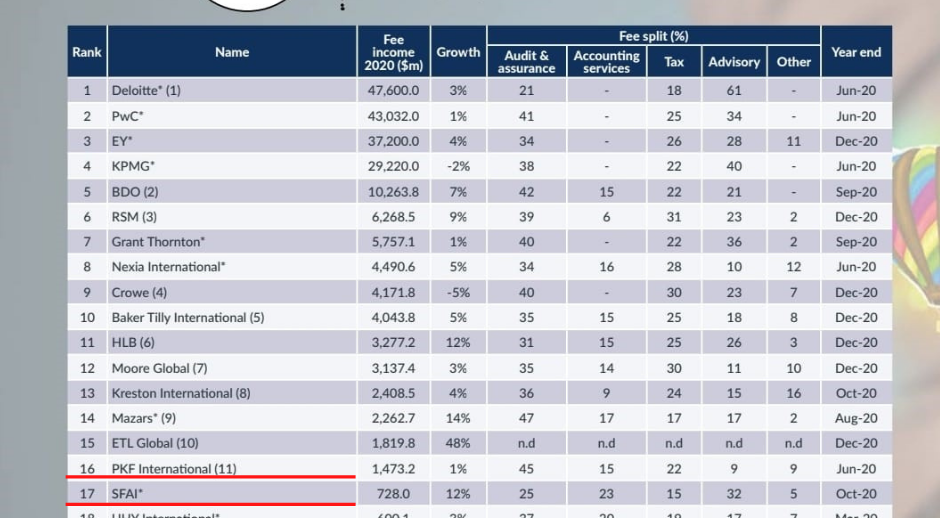Select the HLB (6) name cell
The image size is (940, 518).
tap(232, 342)
